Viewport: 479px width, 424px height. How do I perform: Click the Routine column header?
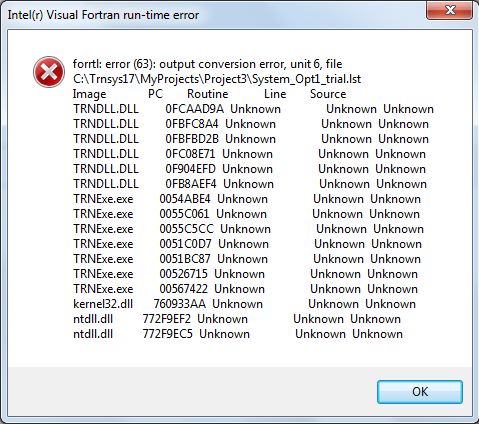208,94
